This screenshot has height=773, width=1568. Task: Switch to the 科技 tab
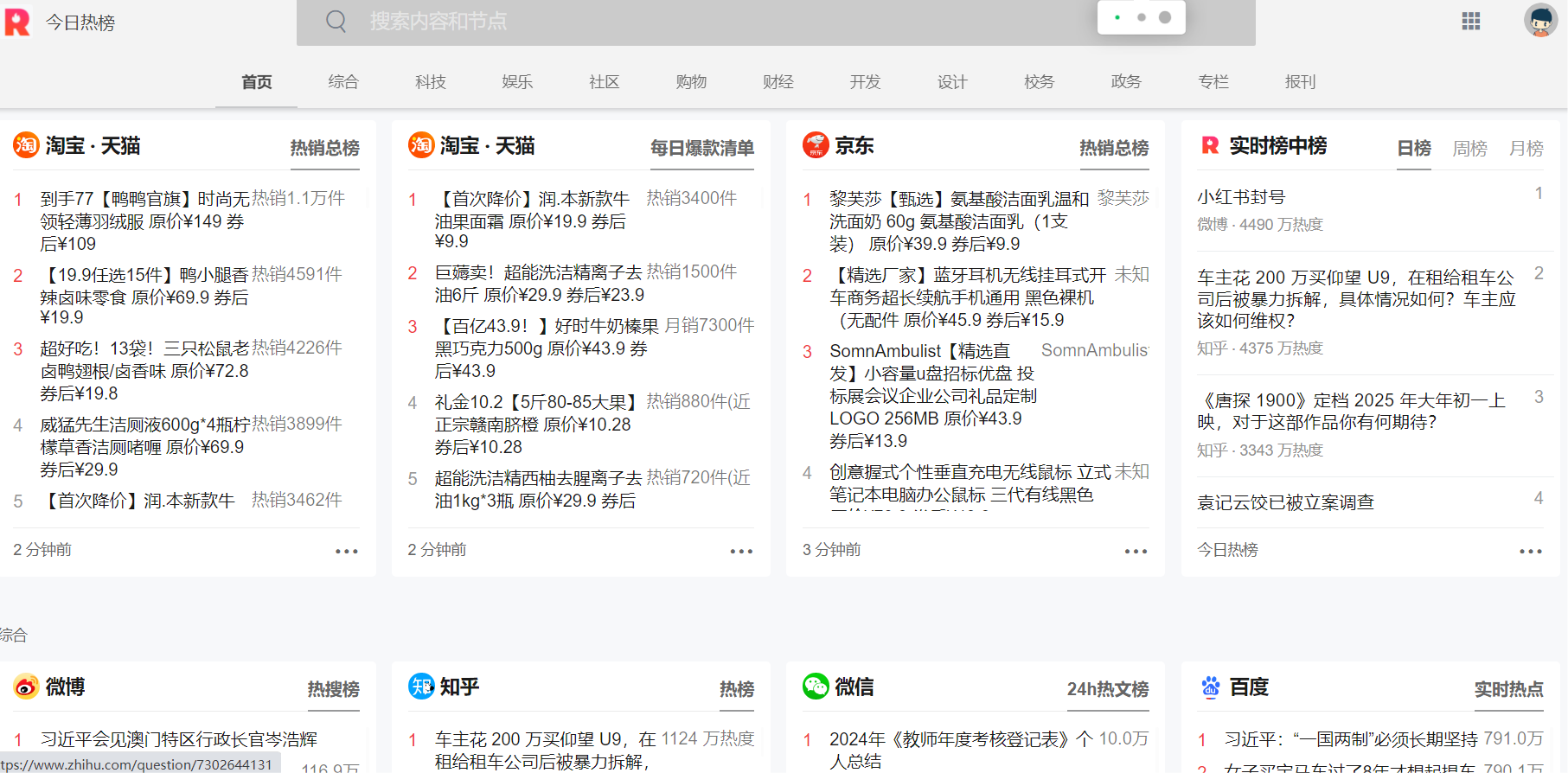coord(431,82)
